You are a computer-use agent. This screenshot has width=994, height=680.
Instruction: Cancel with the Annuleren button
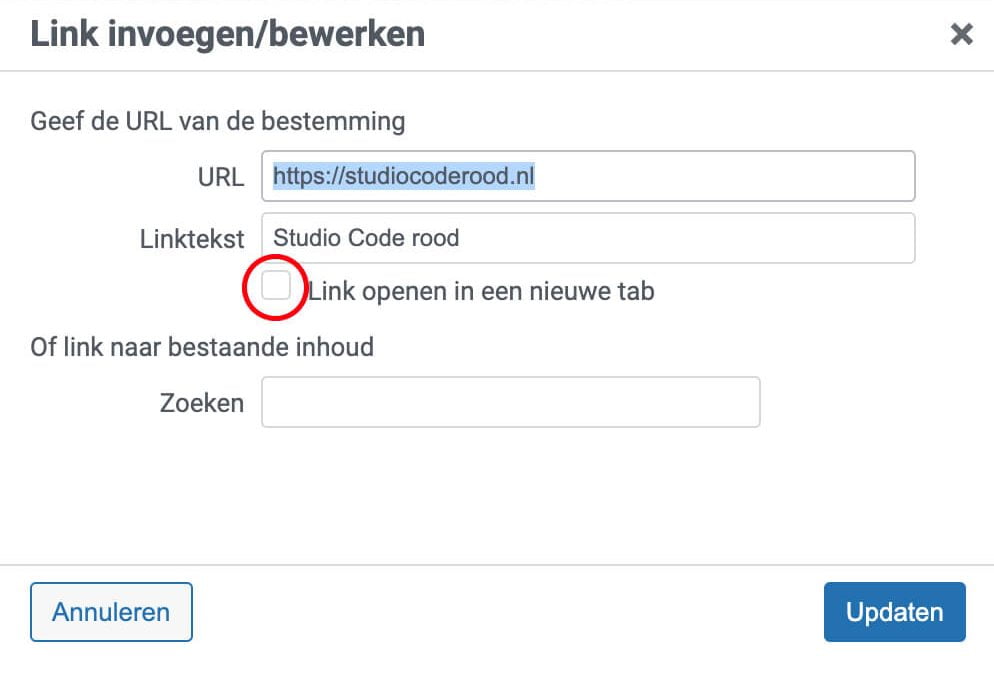(x=111, y=612)
